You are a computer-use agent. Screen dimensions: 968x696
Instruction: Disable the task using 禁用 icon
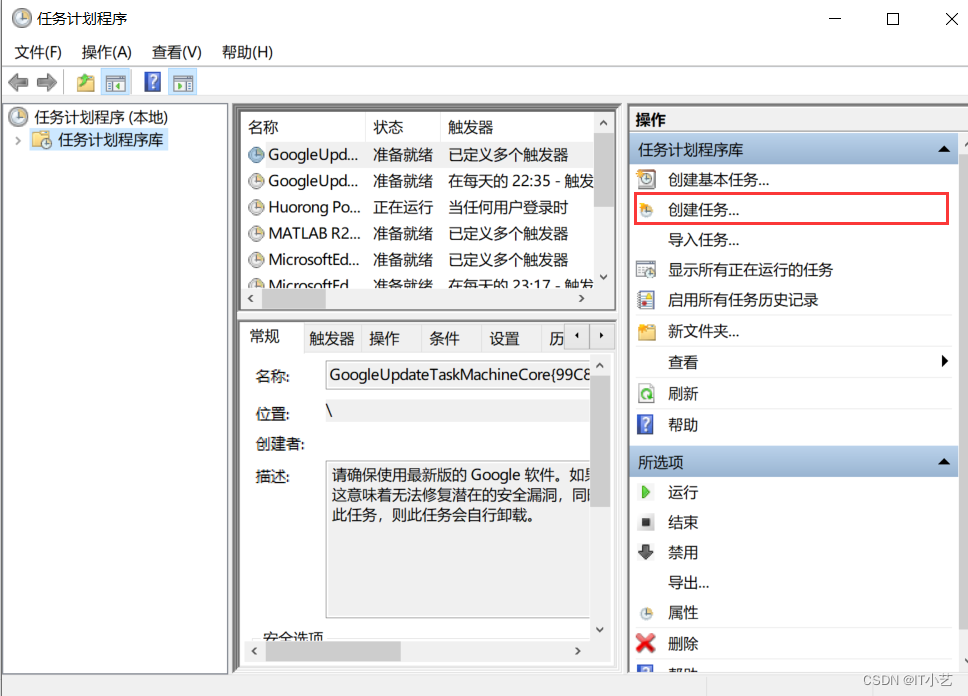[647, 552]
